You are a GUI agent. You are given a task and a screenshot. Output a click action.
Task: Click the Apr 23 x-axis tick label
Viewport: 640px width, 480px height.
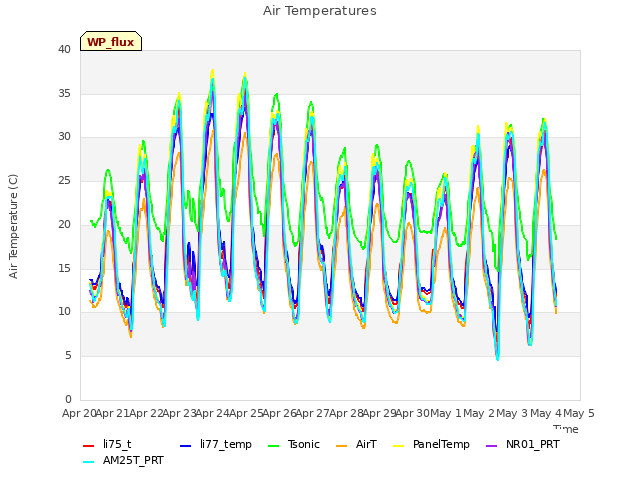pos(180,413)
